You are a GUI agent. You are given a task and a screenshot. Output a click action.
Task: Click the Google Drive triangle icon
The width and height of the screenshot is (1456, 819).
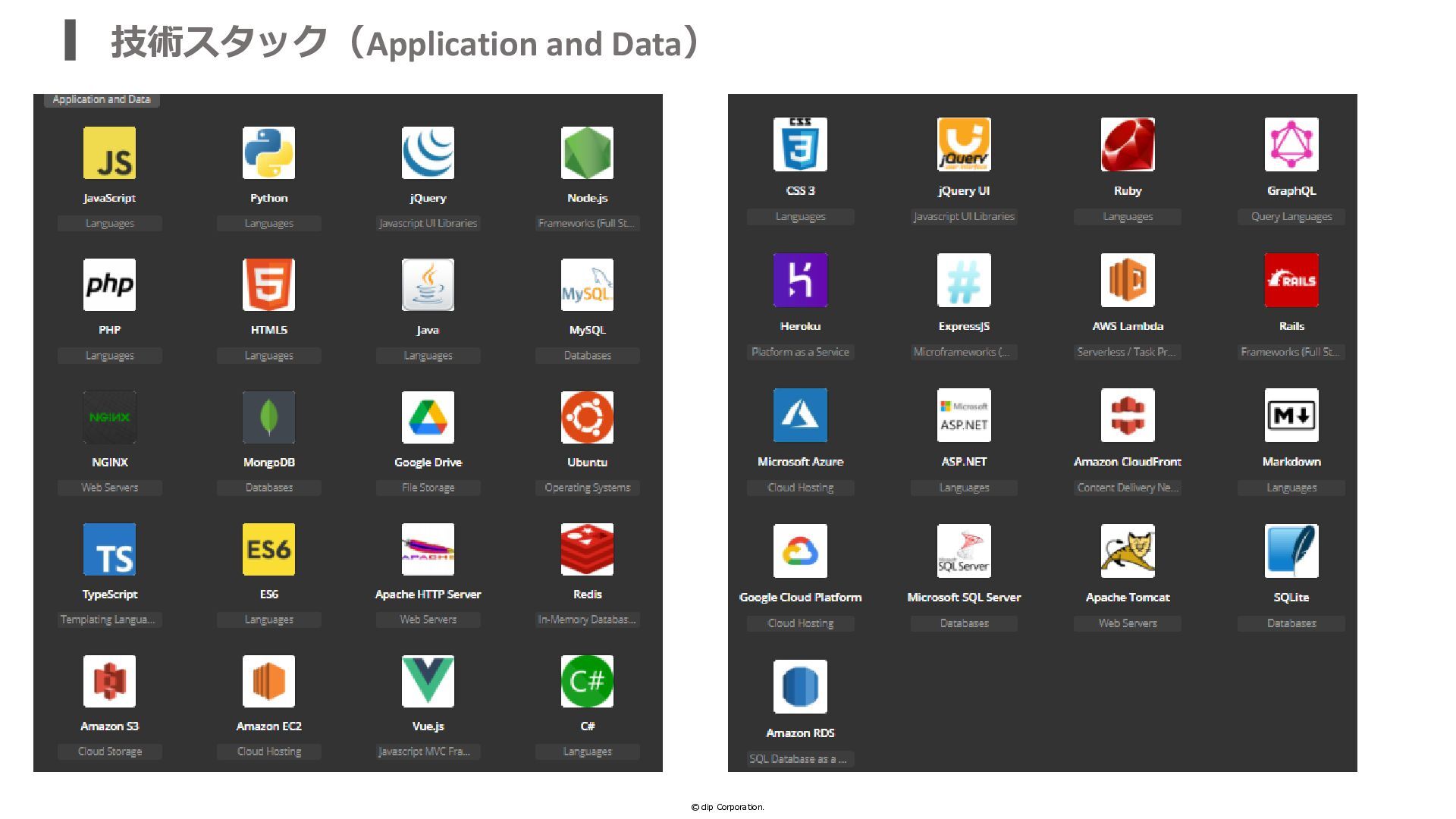pos(428,417)
